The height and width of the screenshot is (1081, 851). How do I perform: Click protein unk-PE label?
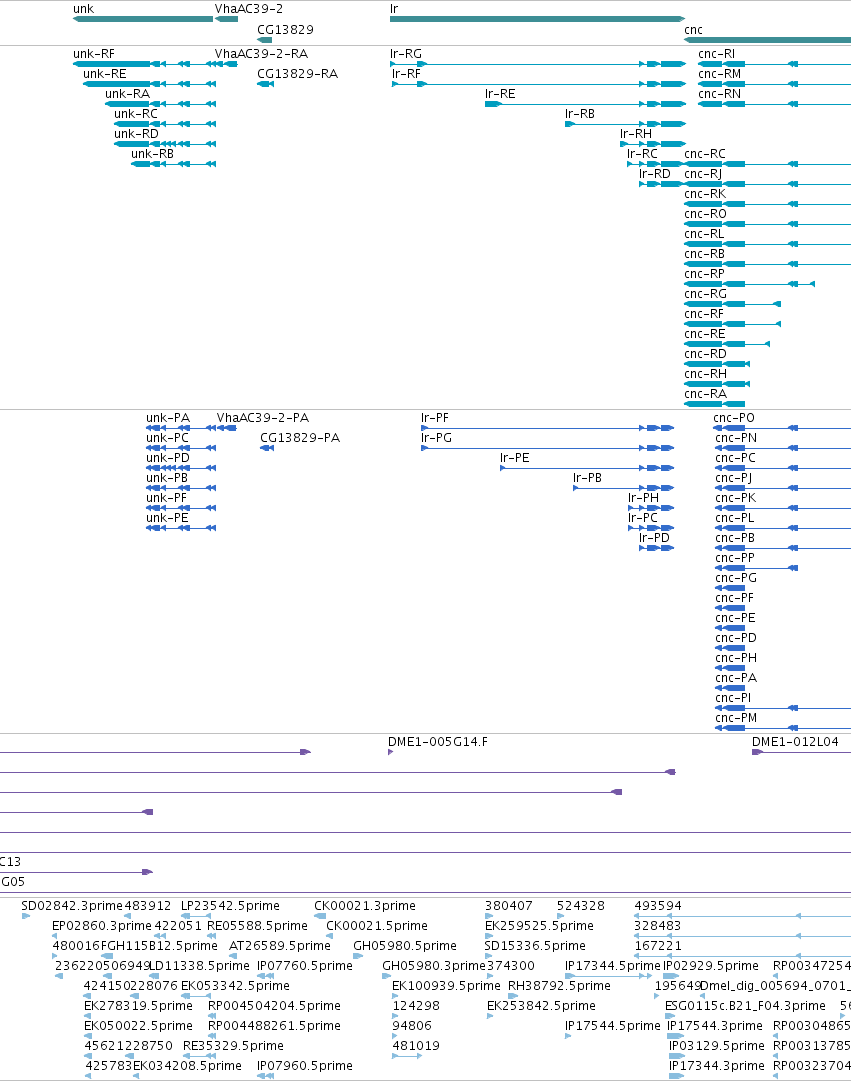[167, 518]
